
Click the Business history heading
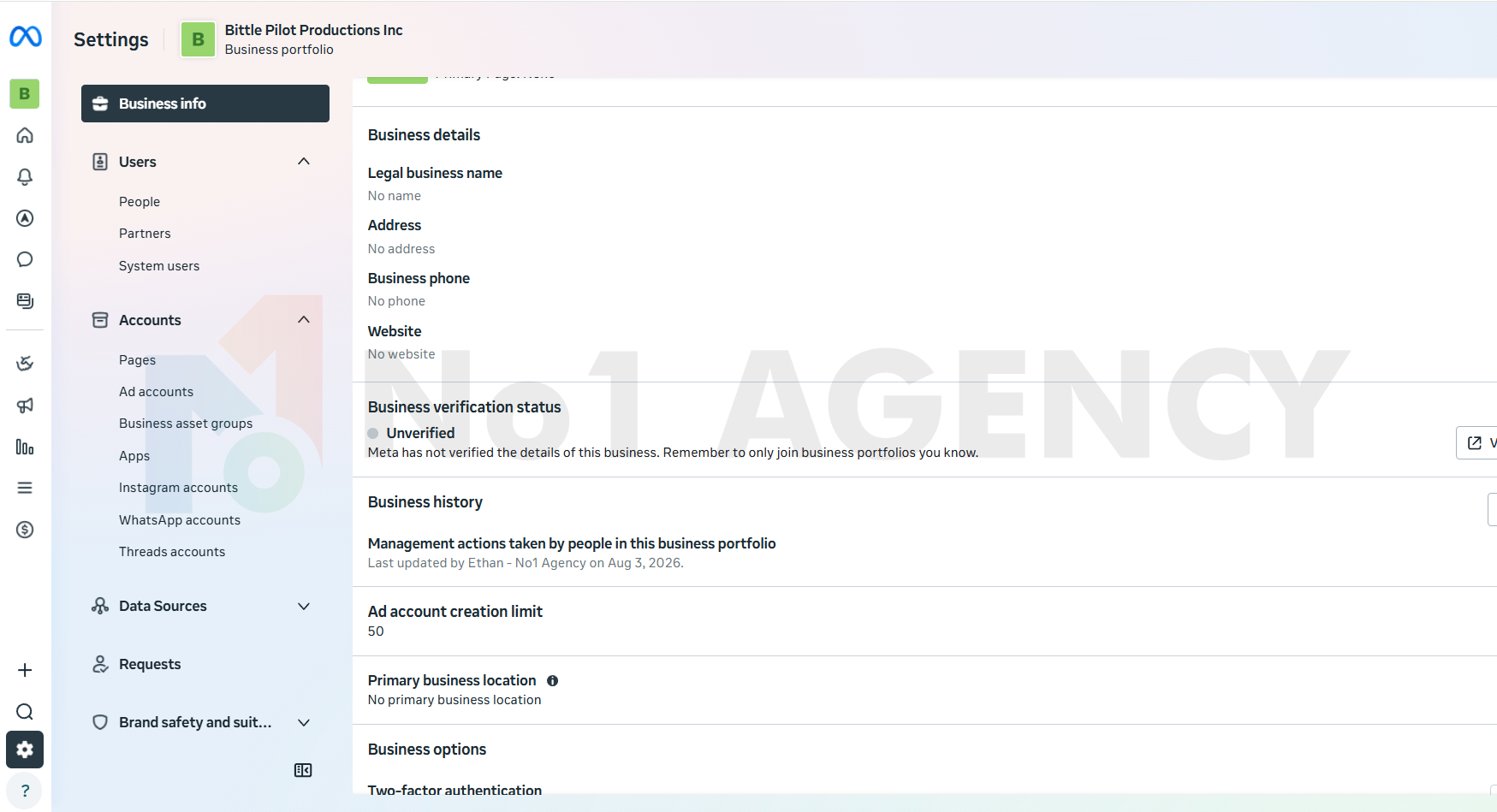[425, 502]
